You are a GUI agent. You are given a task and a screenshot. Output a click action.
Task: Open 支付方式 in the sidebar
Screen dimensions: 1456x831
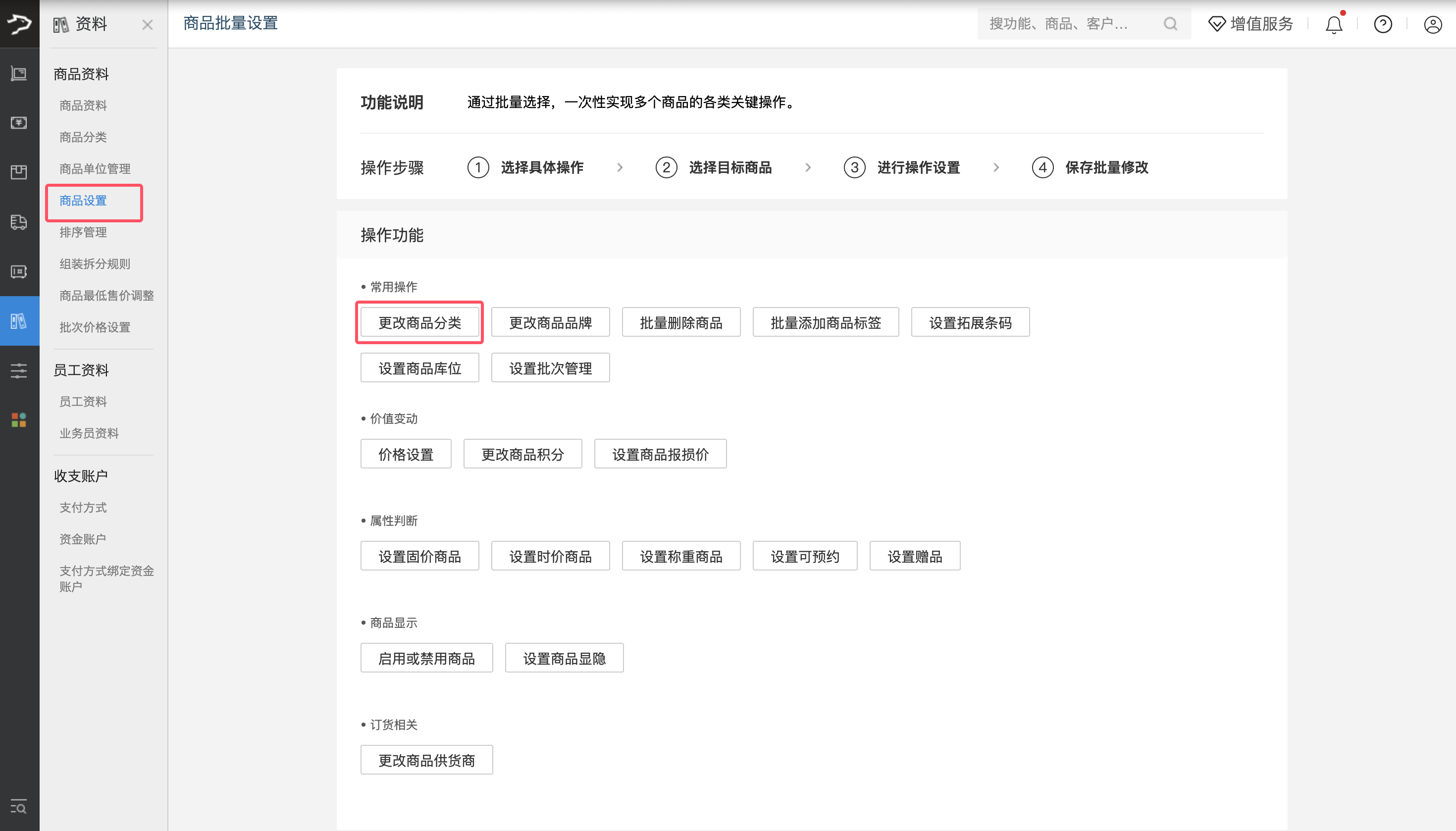coord(83,508)
